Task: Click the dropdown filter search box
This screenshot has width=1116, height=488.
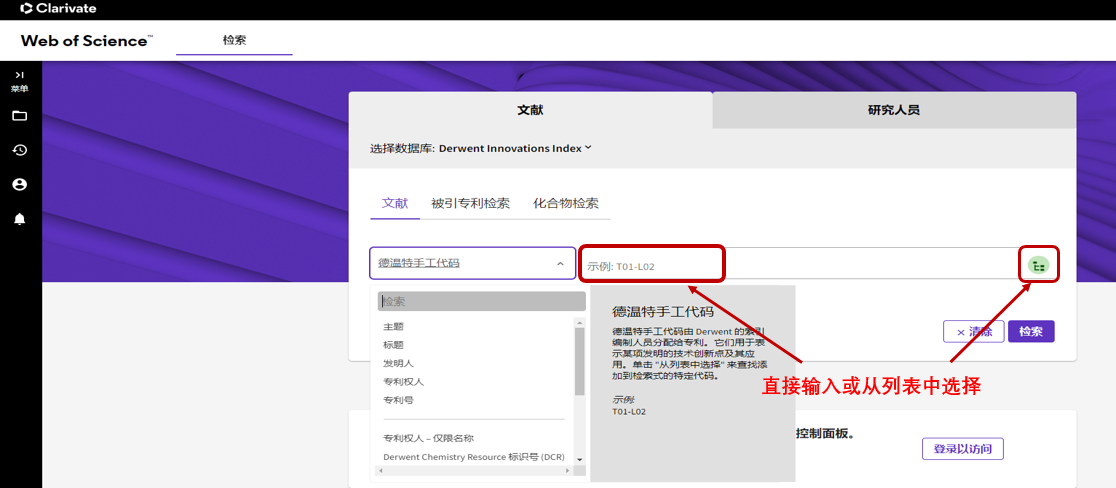Action: pyautogui.click(x=481, y=301)
